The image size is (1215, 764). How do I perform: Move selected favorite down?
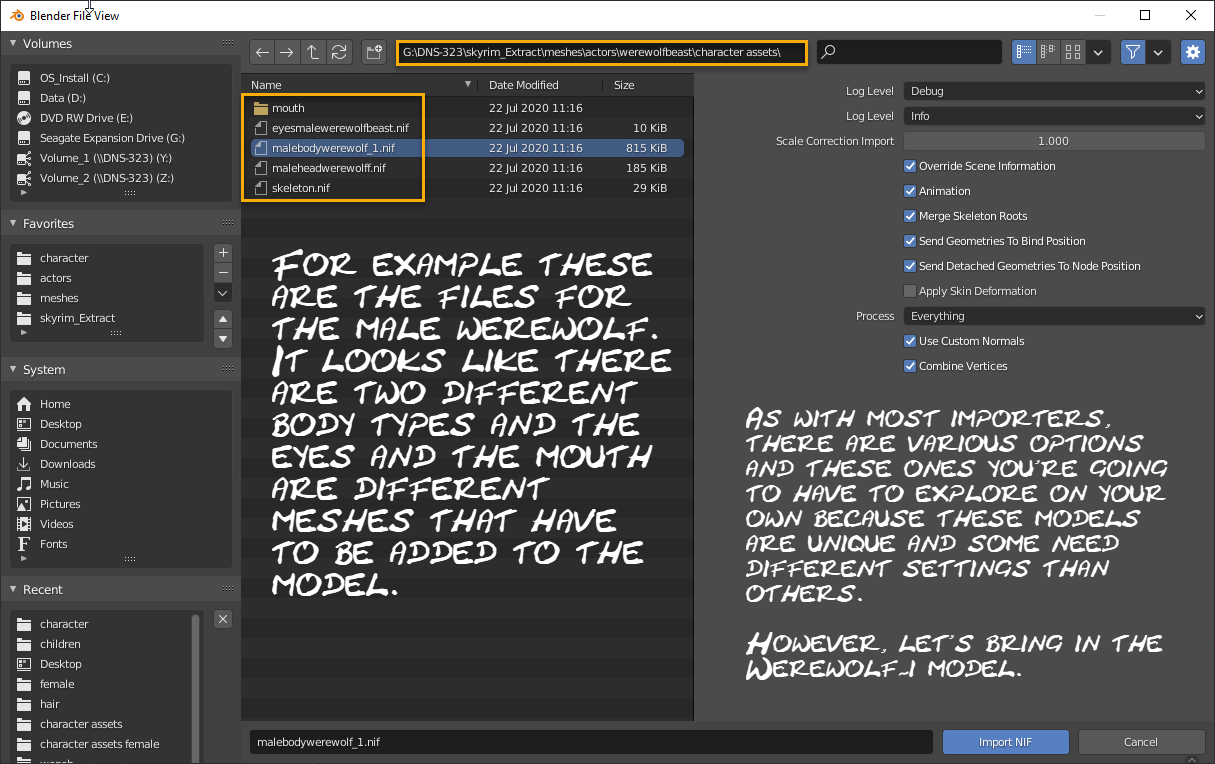pyautogui.click(x=223, y=339)
